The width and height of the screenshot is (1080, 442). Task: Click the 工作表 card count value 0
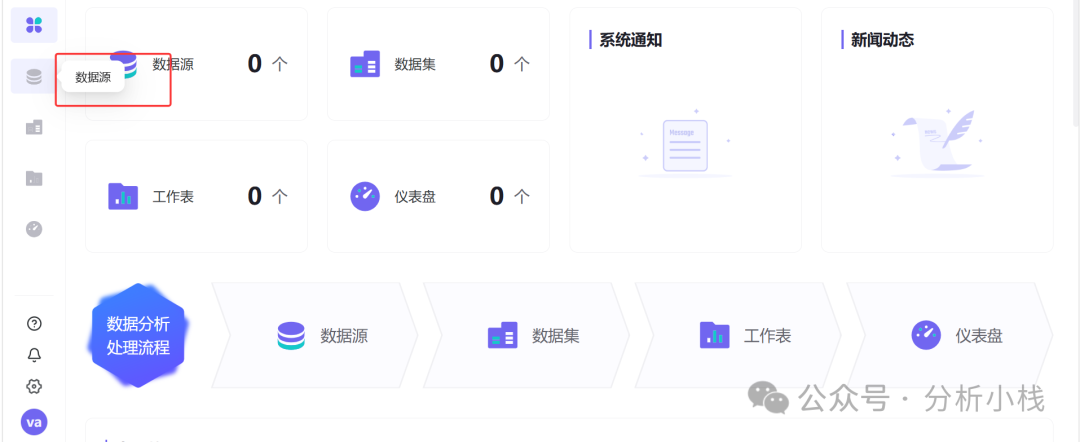click(x=255, y=196)
